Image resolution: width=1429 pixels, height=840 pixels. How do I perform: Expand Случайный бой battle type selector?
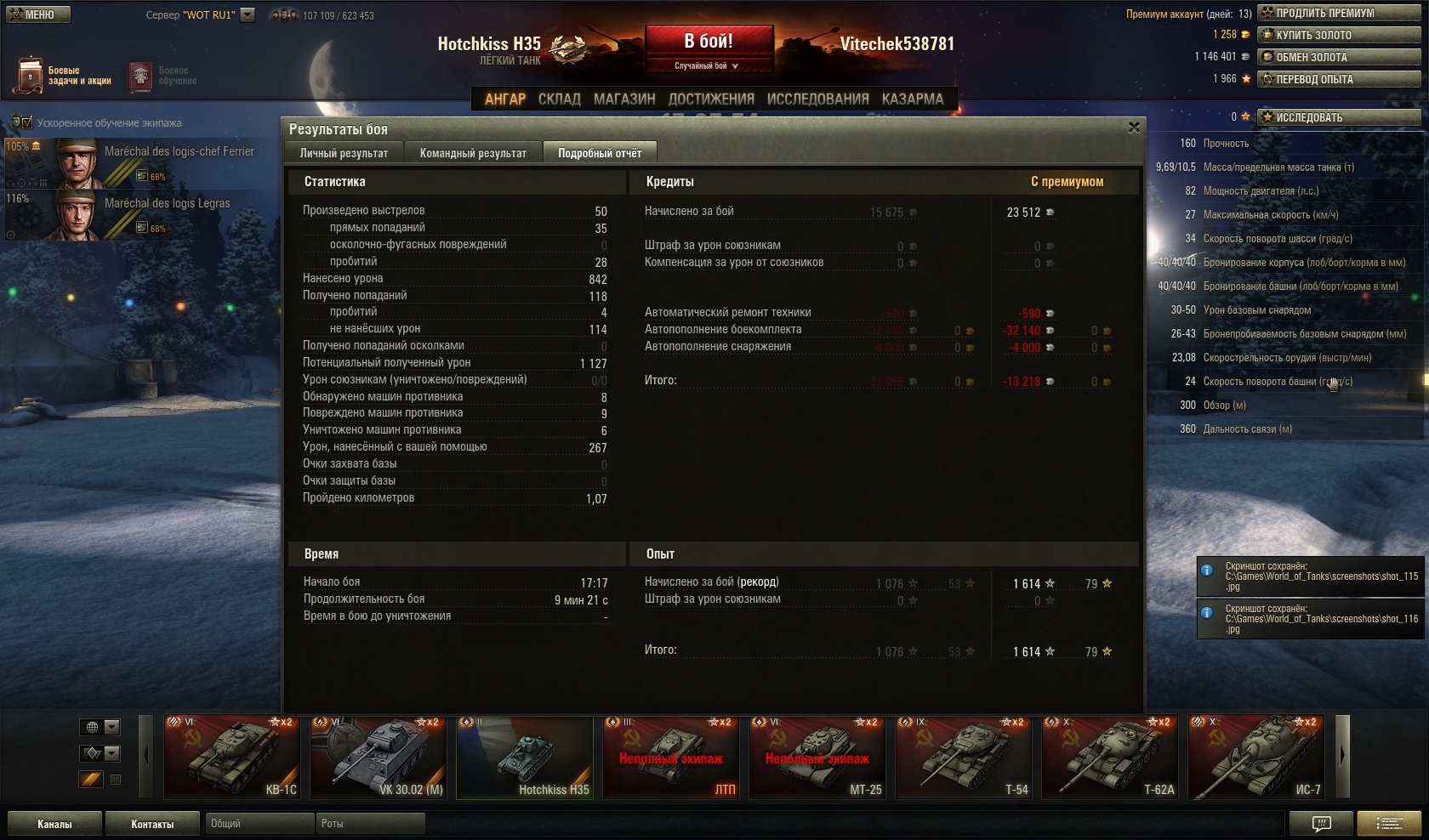pyautogui.click(x=708, y=65)
